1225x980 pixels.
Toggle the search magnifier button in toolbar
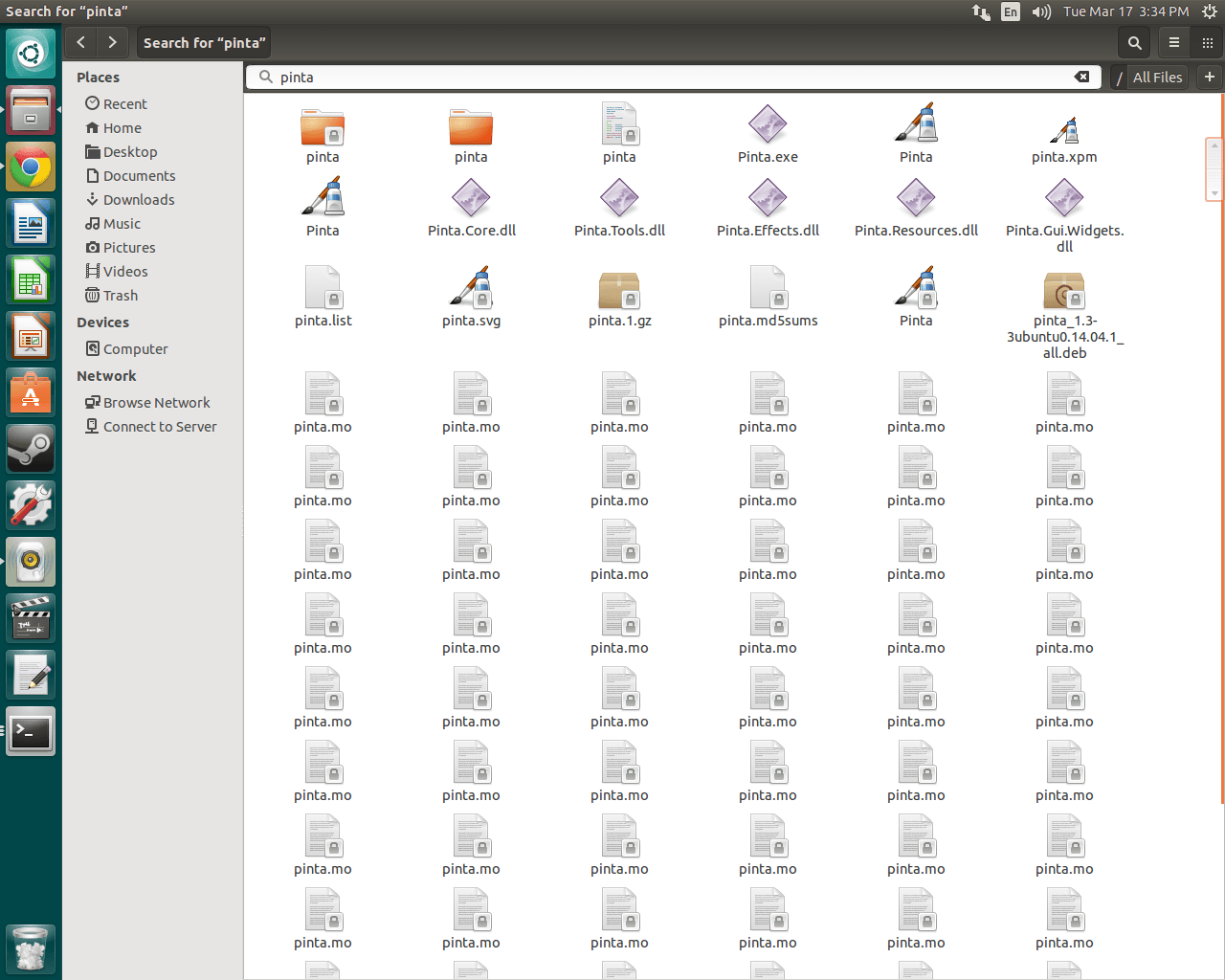tap(1134, 42)
